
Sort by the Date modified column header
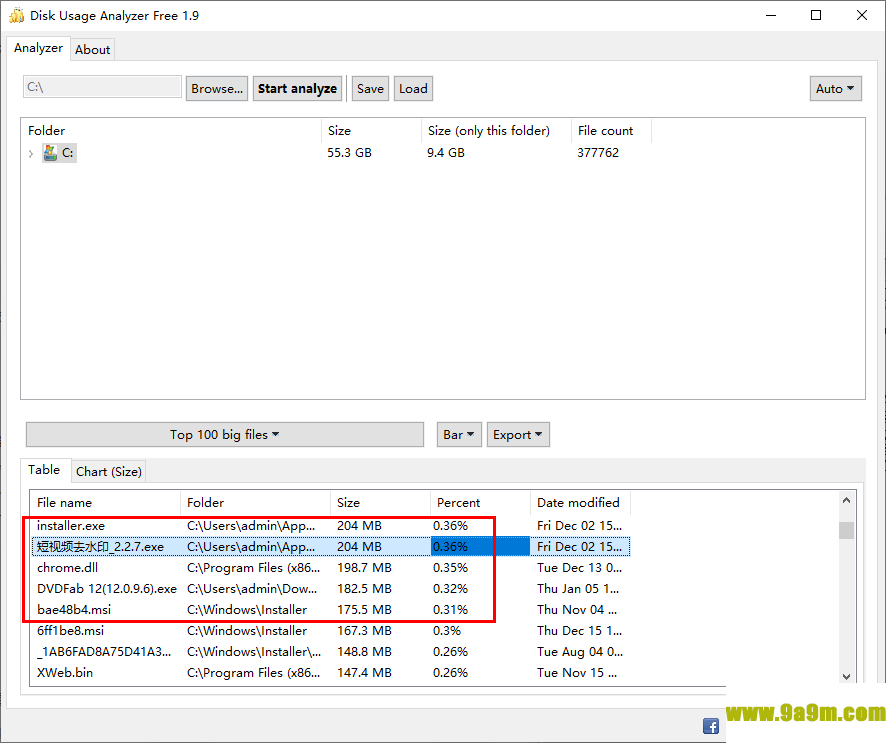[x=580, y=502]
